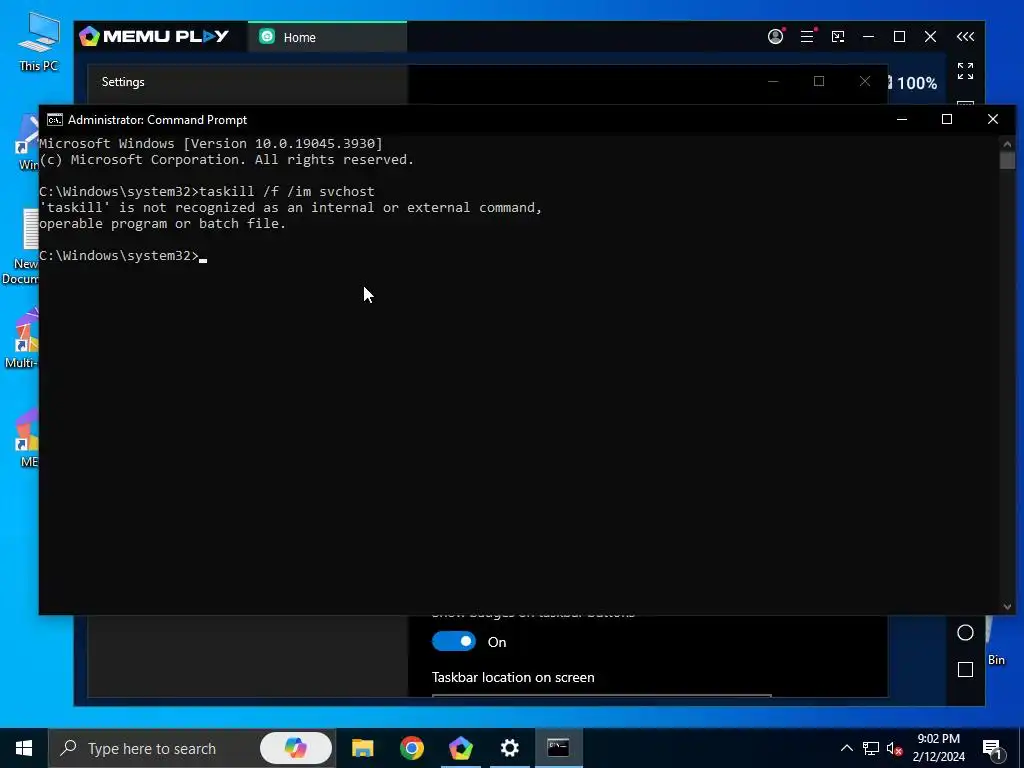Turn off the taskbar badges toggle
Viewport: 1024px width, 768px height.
(x=454, y=641)
